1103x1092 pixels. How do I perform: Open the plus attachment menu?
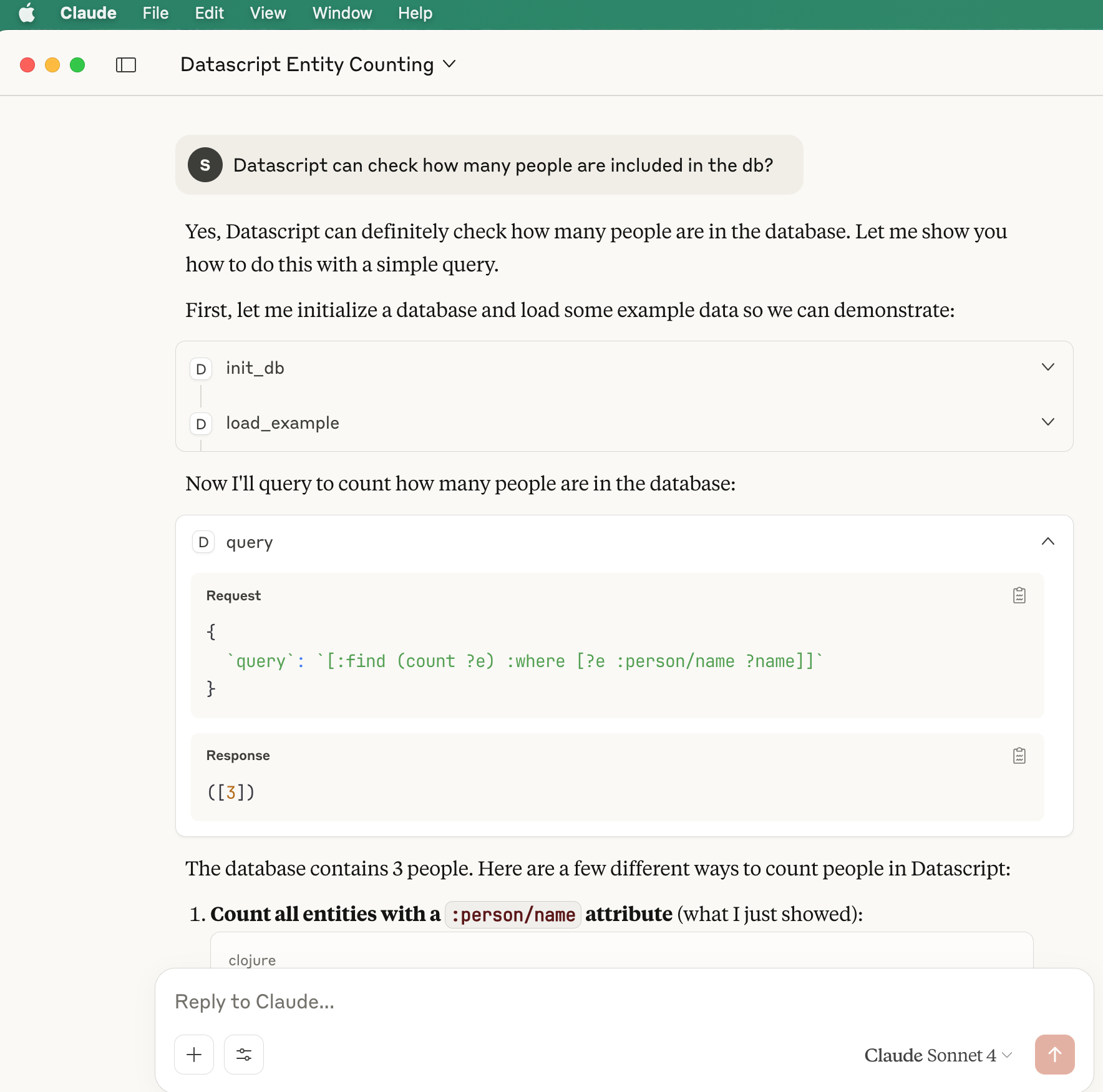tap(194, 1055)
